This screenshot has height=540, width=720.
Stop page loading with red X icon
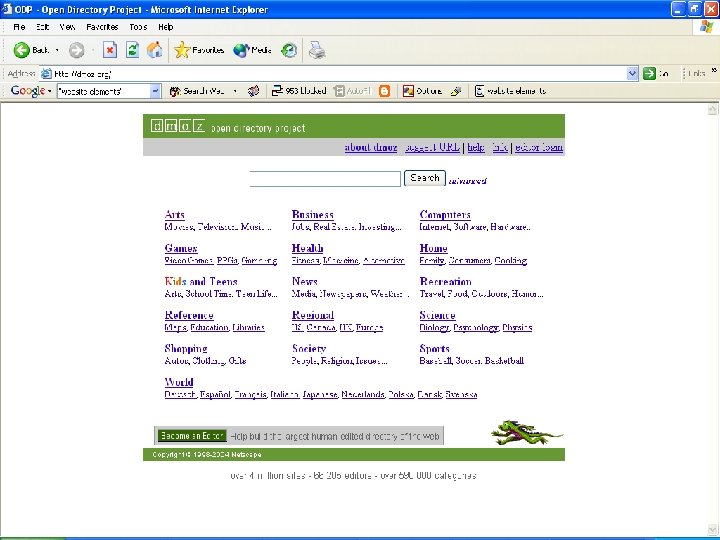click(110, 50)
